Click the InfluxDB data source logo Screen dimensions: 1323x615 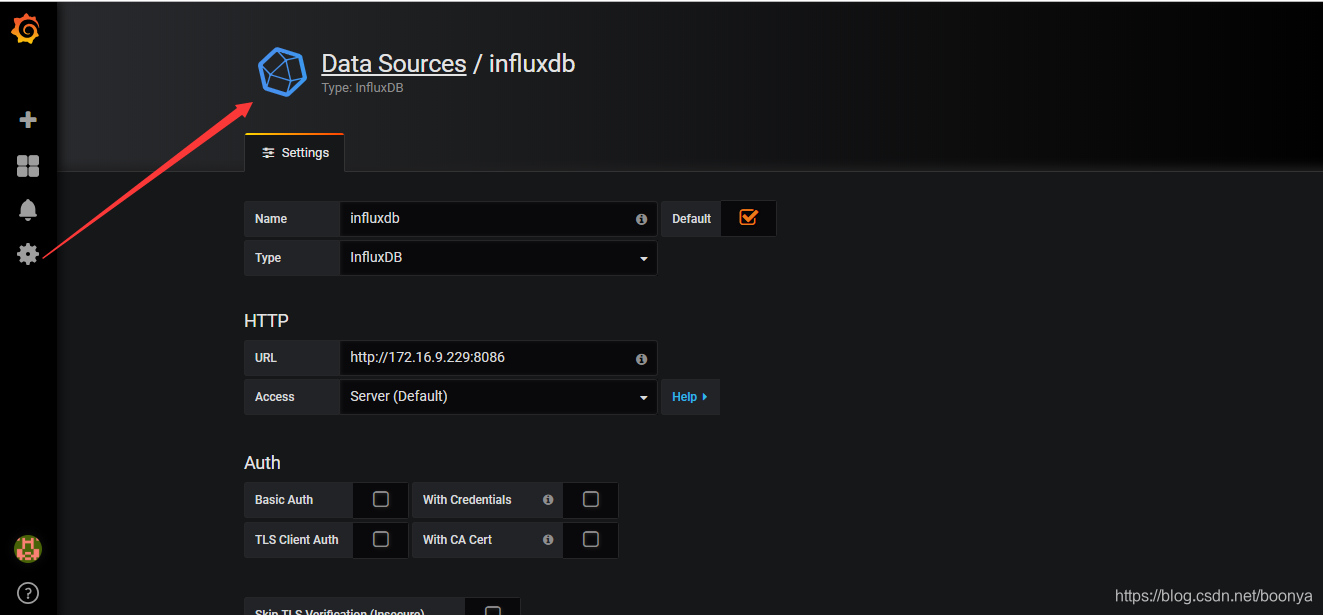tap(282, 72)
